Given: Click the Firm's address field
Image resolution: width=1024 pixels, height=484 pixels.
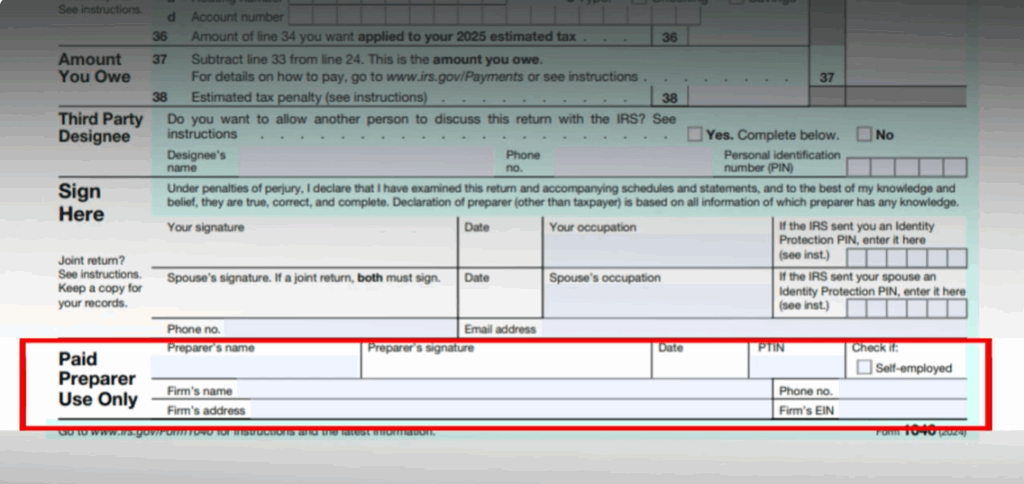Looking at the screenshot, I should point(510,410).
